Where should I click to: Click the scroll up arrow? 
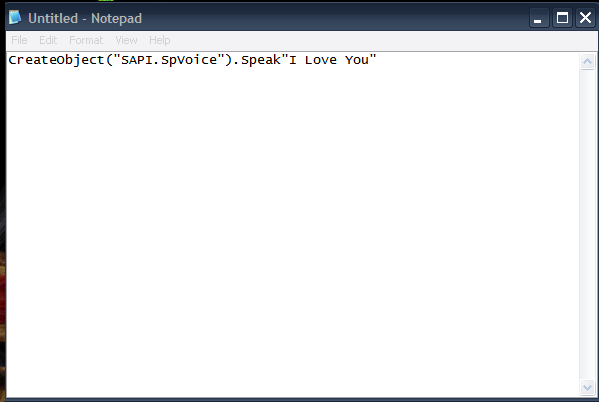[x=588, y=62]
